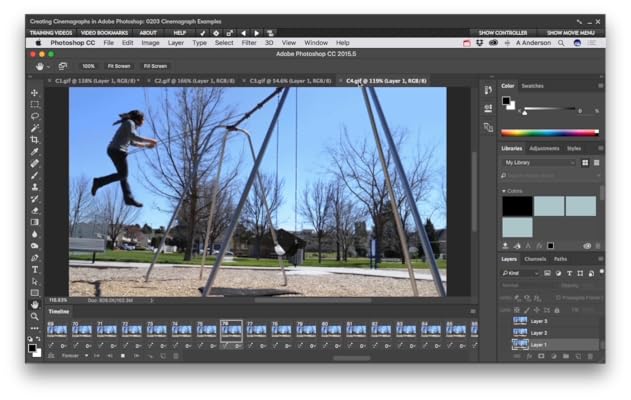The image size is (631, 400).
Task: Open the Filter menu
Action: tap(249, 43)
